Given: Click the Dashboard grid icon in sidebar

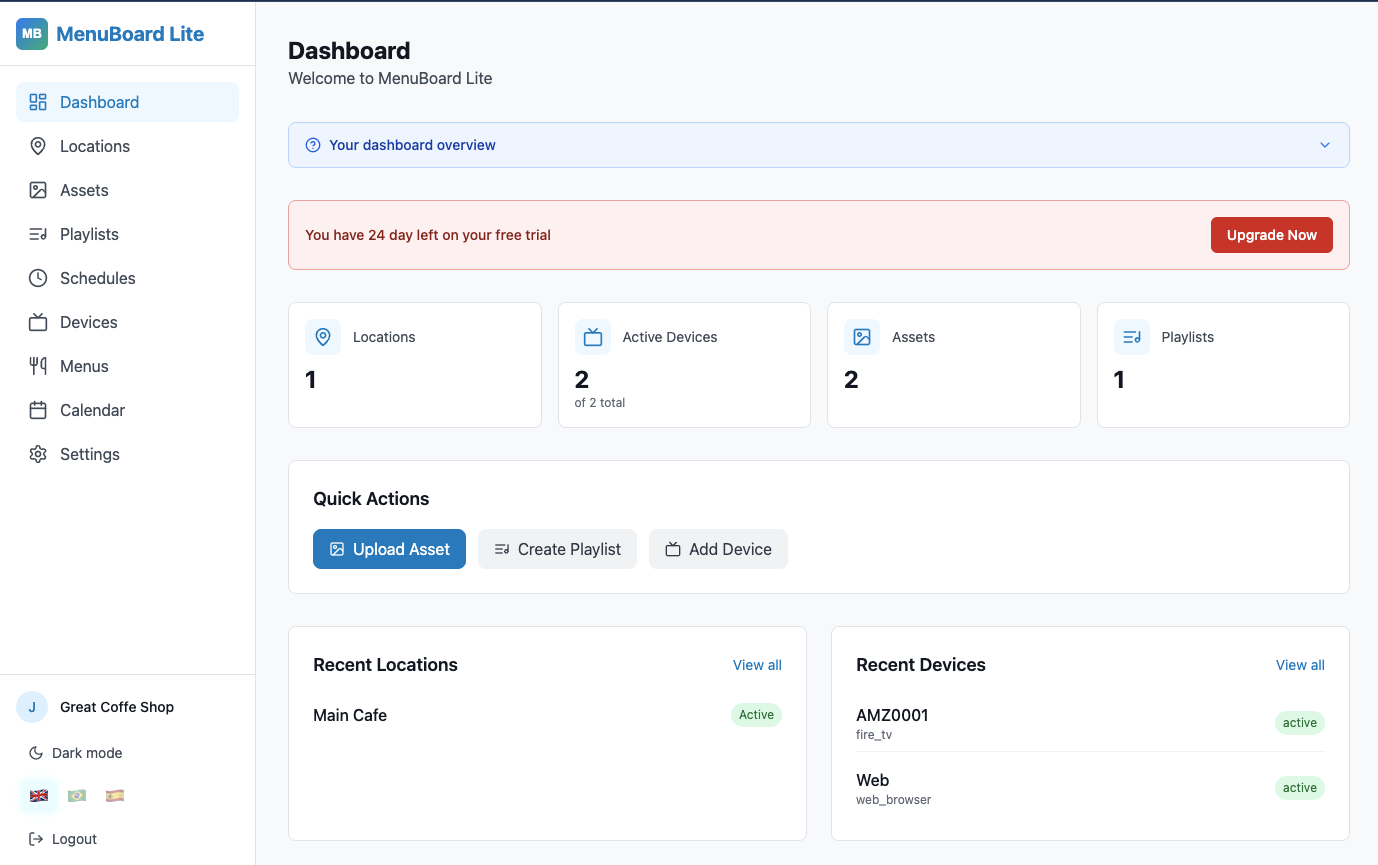Looking at the screenshot, I should pyautogui.click(x=38, y=102).
